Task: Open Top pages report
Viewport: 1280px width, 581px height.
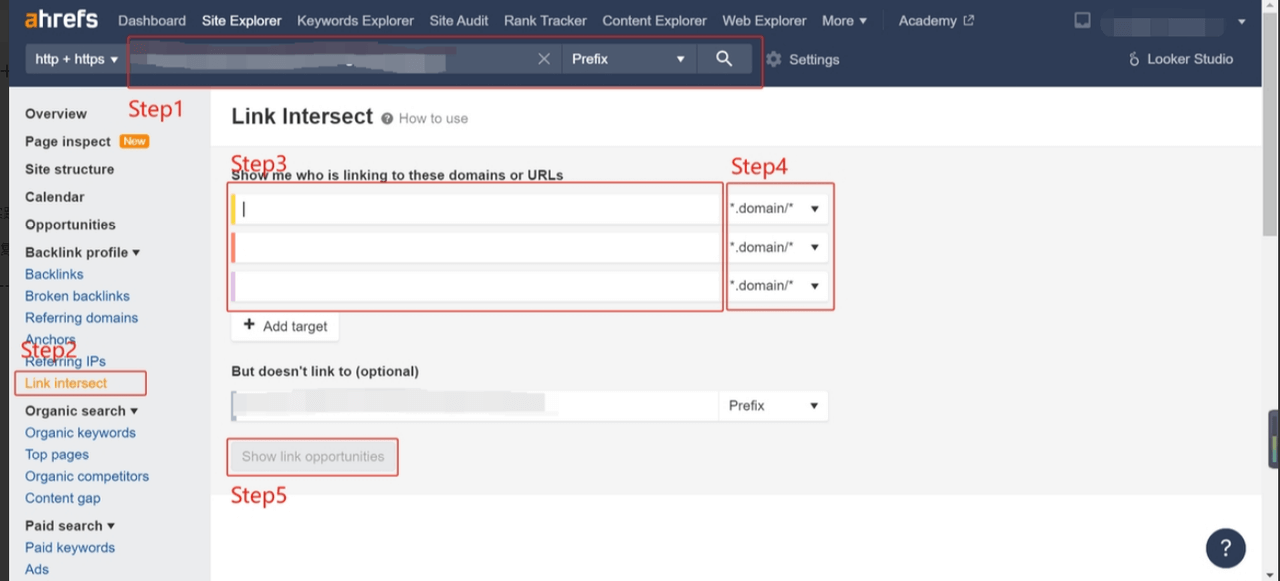Action: [x=57, y=455]
